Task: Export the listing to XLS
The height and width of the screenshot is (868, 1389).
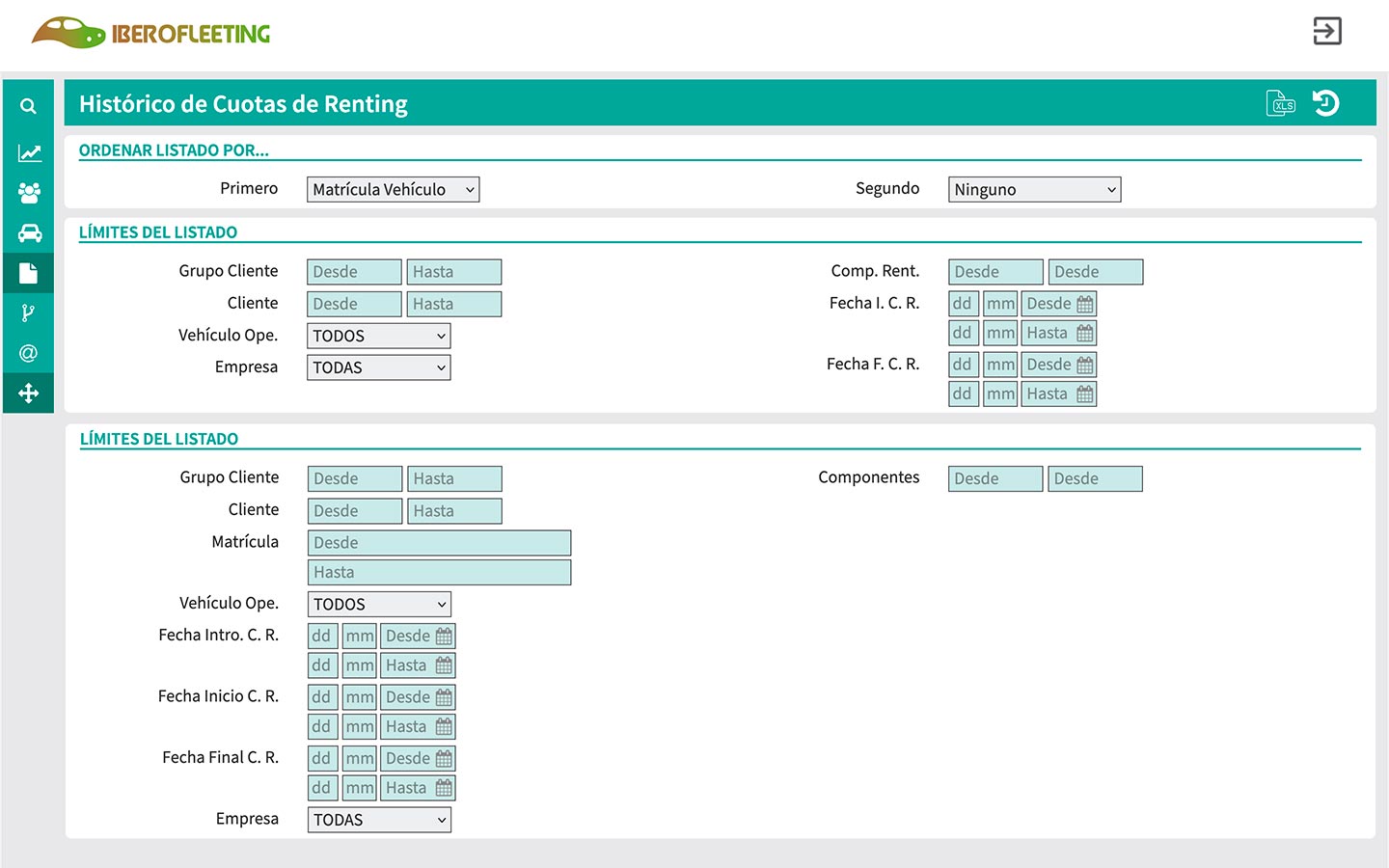Action: coord(1281,102)
